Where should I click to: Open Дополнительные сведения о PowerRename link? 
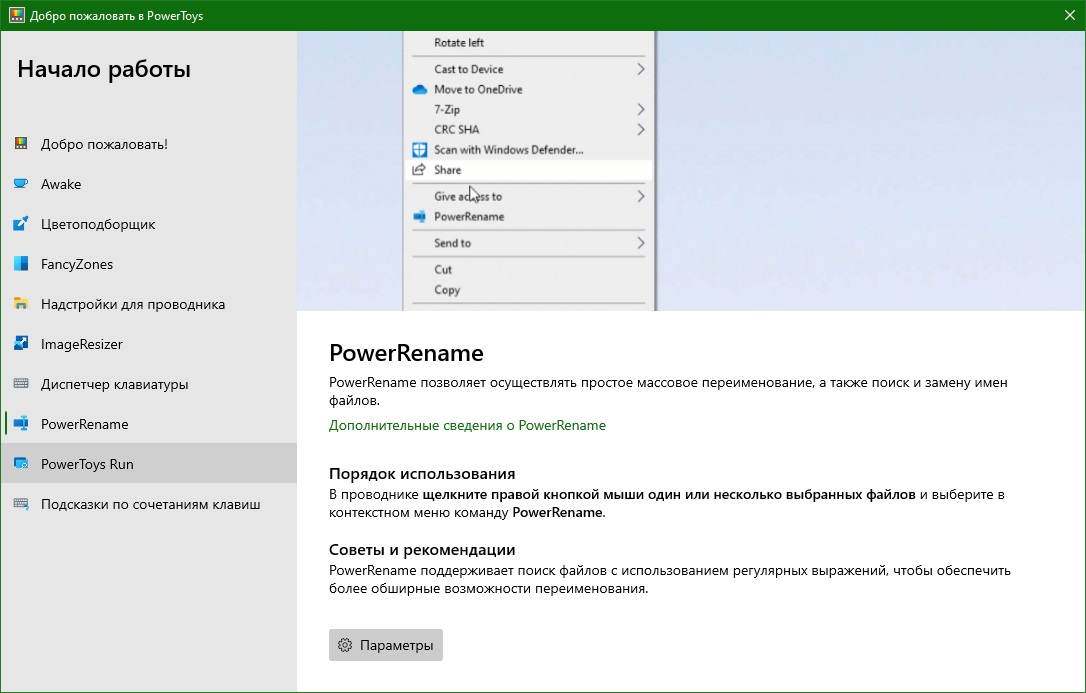pos(467,425)
